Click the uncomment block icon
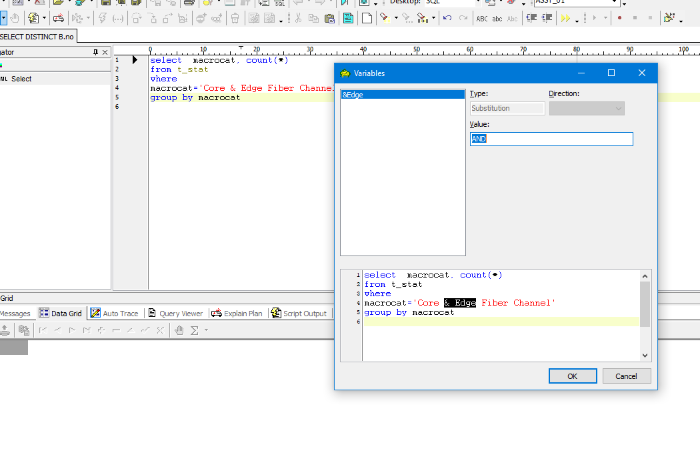 point(547,18)
